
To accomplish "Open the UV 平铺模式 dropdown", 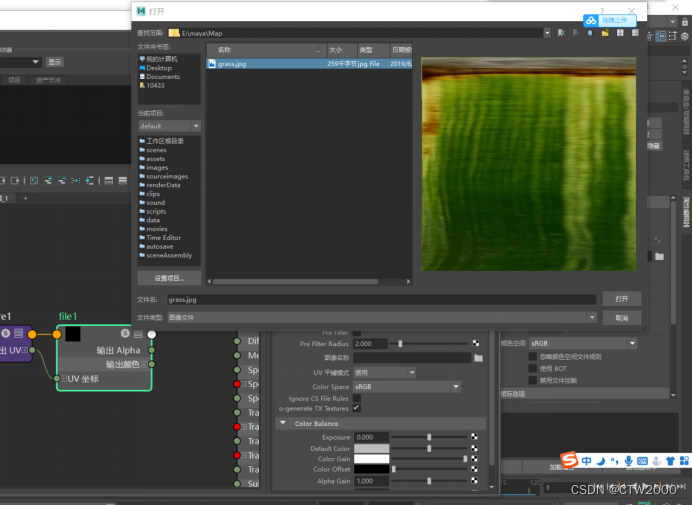I will (x=385, y=372).
